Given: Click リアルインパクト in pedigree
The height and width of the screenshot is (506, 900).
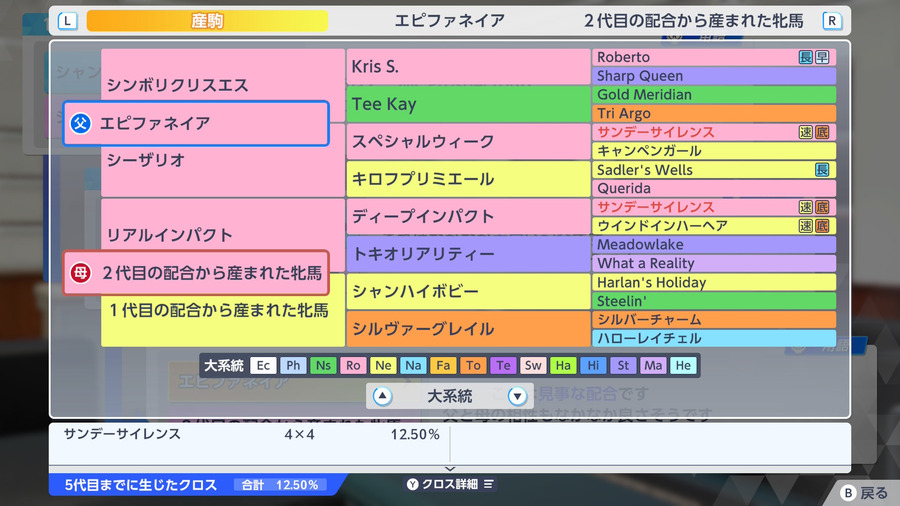Looking at the screenshot, I should point(170,235).
